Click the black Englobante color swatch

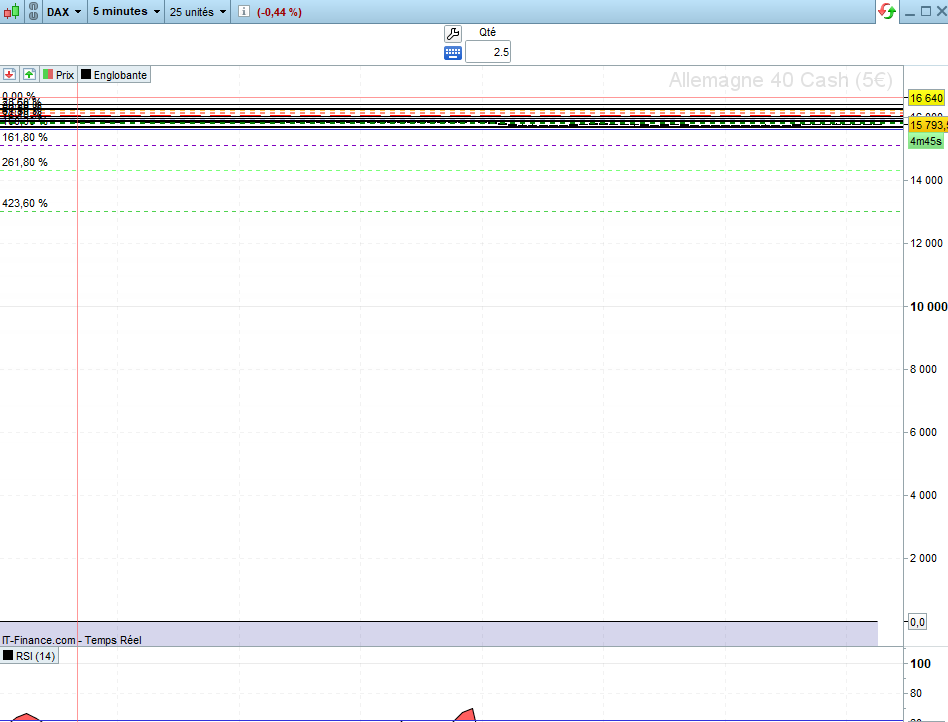click(x=86, y=74)
